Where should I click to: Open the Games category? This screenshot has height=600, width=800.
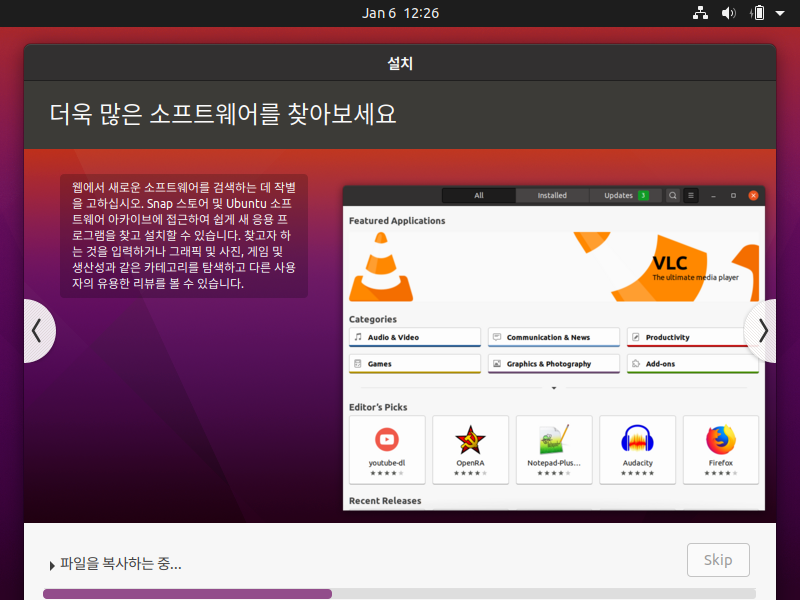click(x=415, y=364)
